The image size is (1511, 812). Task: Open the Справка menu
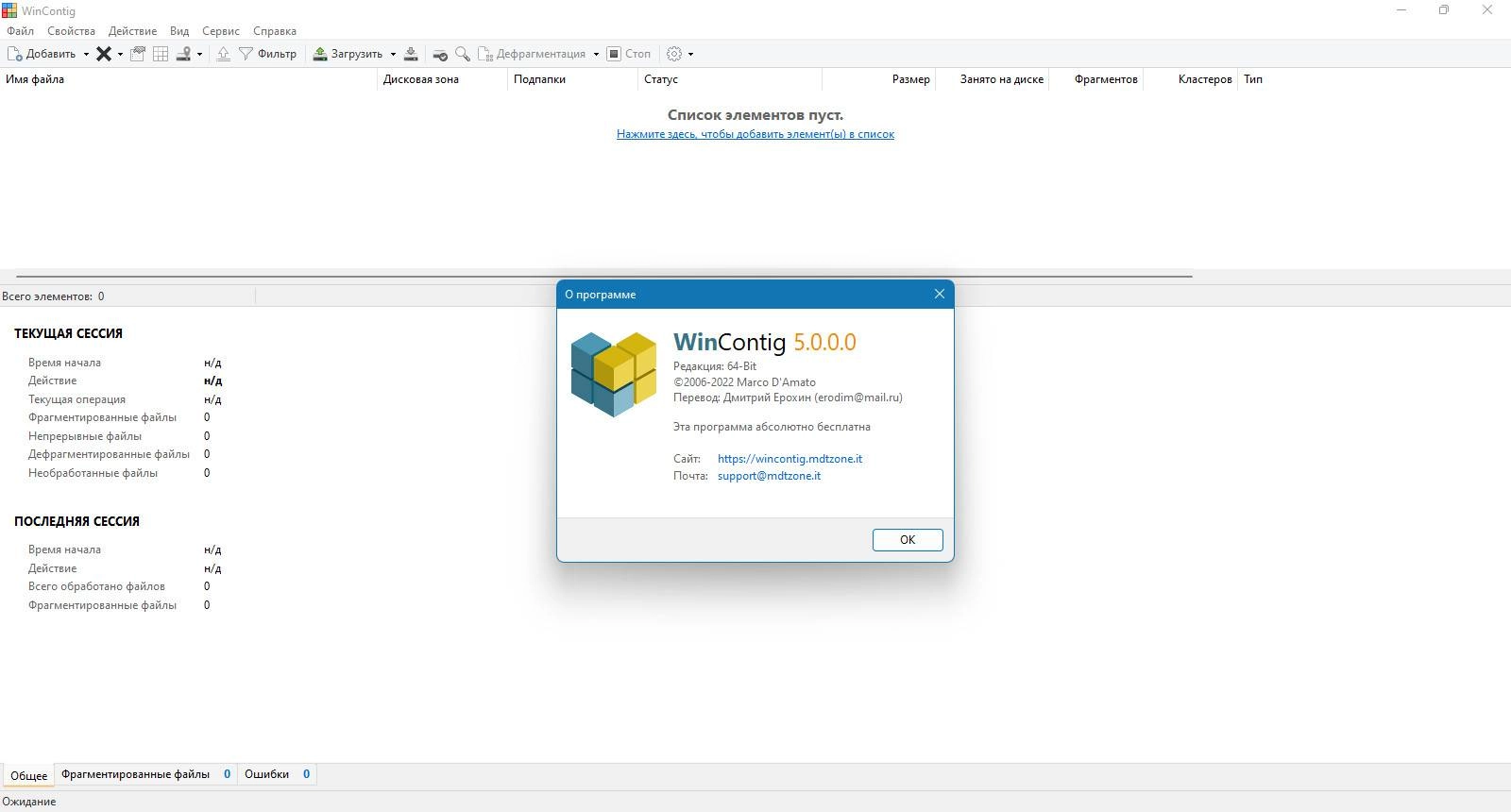point(275,31)
